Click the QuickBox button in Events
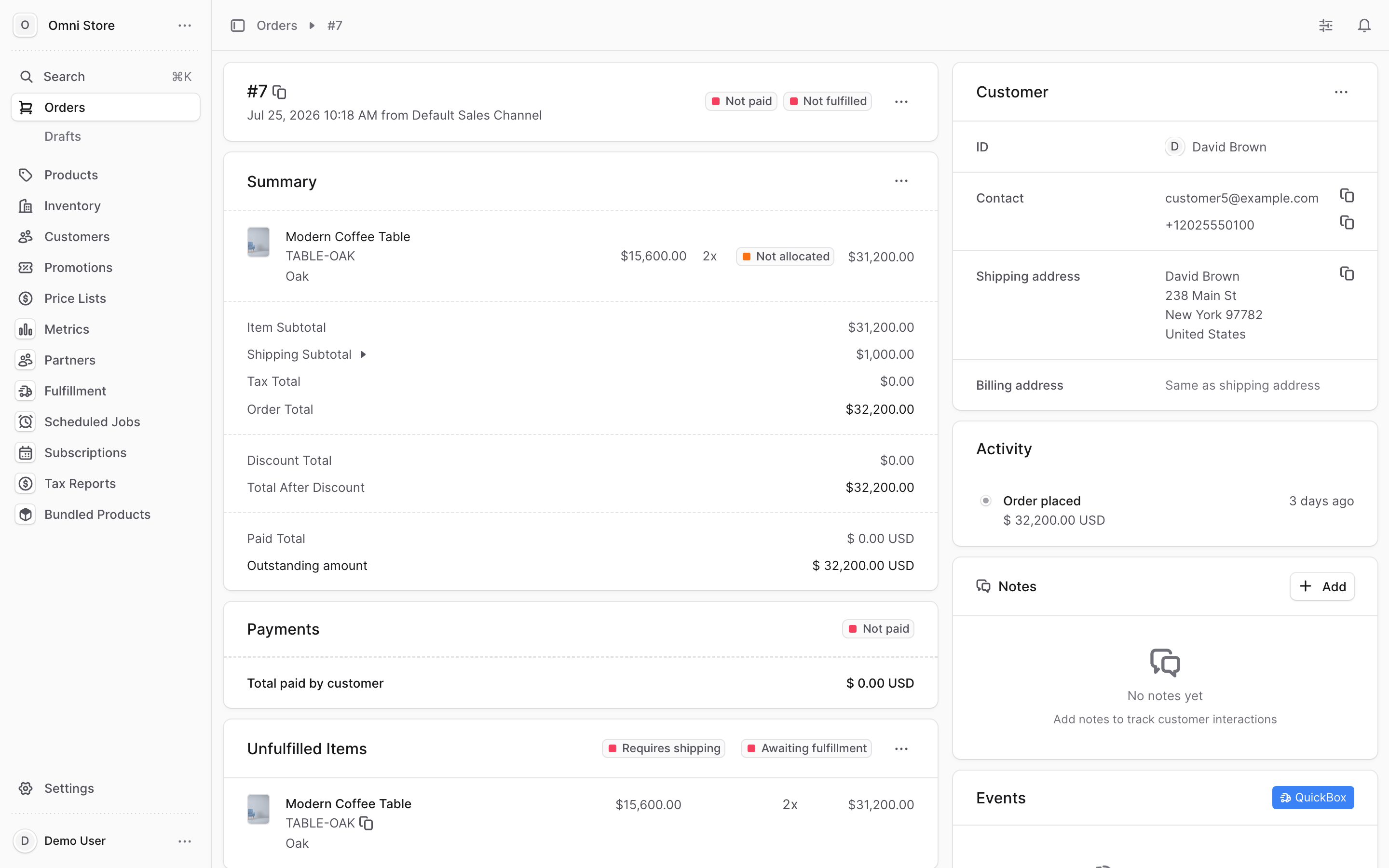This screenshot has width=1389, height=868. click(1313, 798)
